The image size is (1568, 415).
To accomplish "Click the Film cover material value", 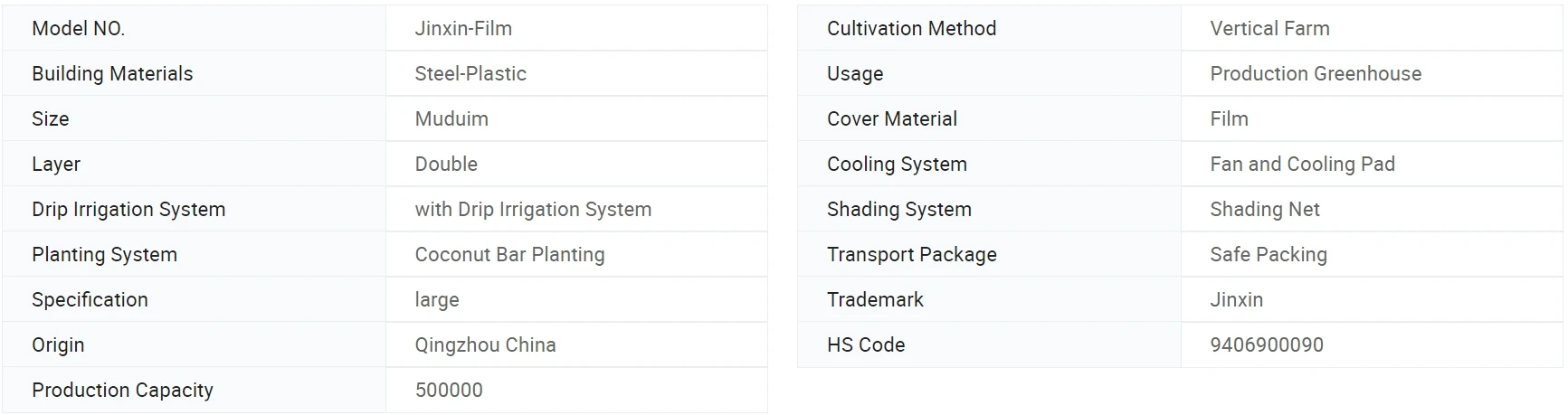I will (1229, 118).
